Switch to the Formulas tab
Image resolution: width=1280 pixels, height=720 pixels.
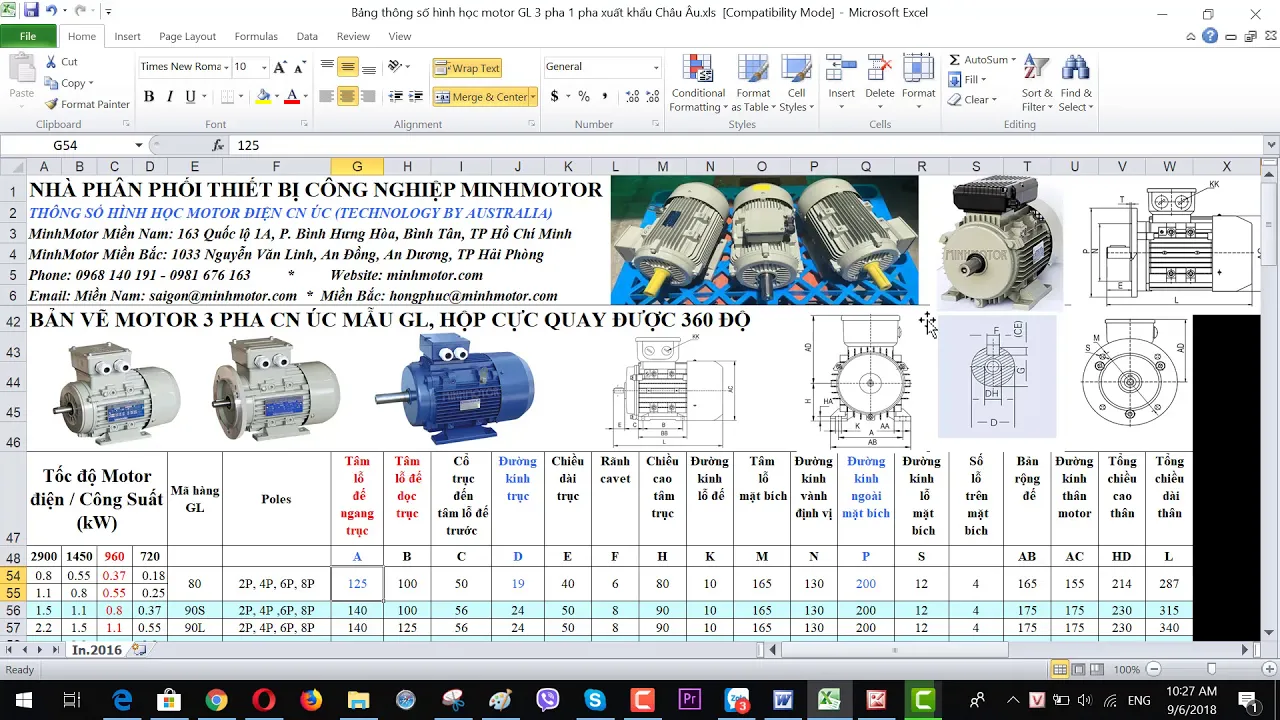click(x=256, y=36)
